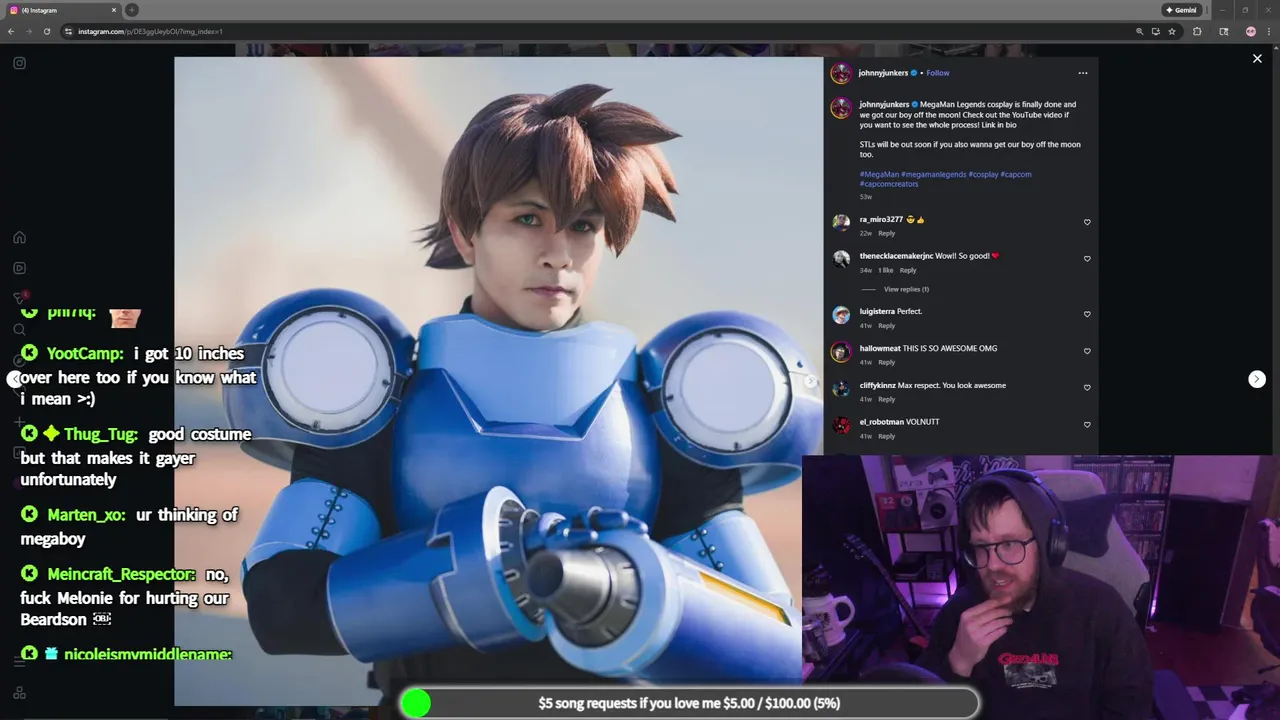Open the browser extensions menu

[x=1197, y=31]
